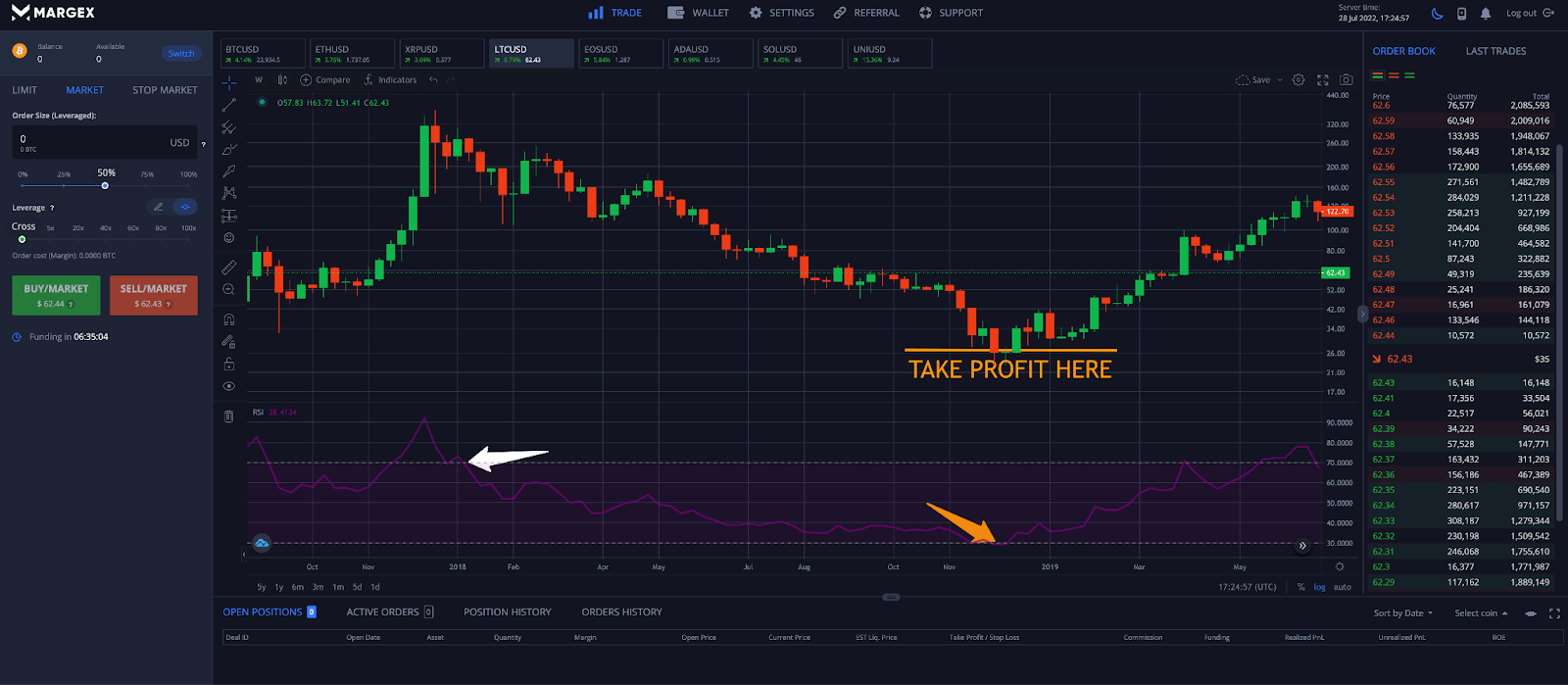Click the Order Size input field

93,142
